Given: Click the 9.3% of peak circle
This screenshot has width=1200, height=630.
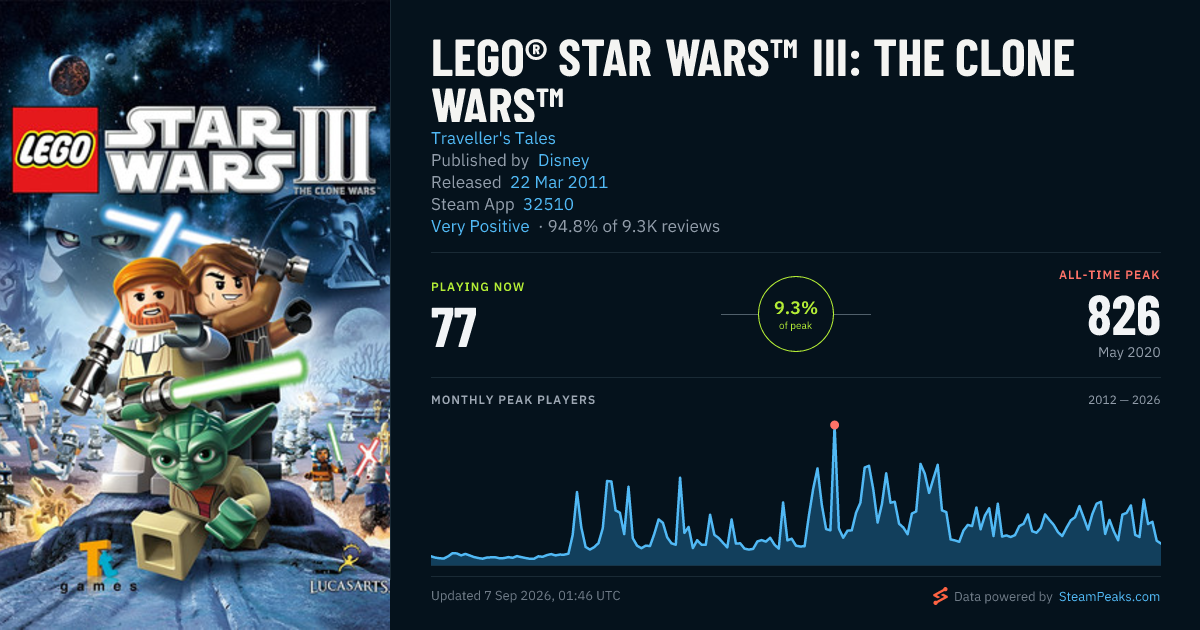Looking at the screenshot, I should (796, 314).
